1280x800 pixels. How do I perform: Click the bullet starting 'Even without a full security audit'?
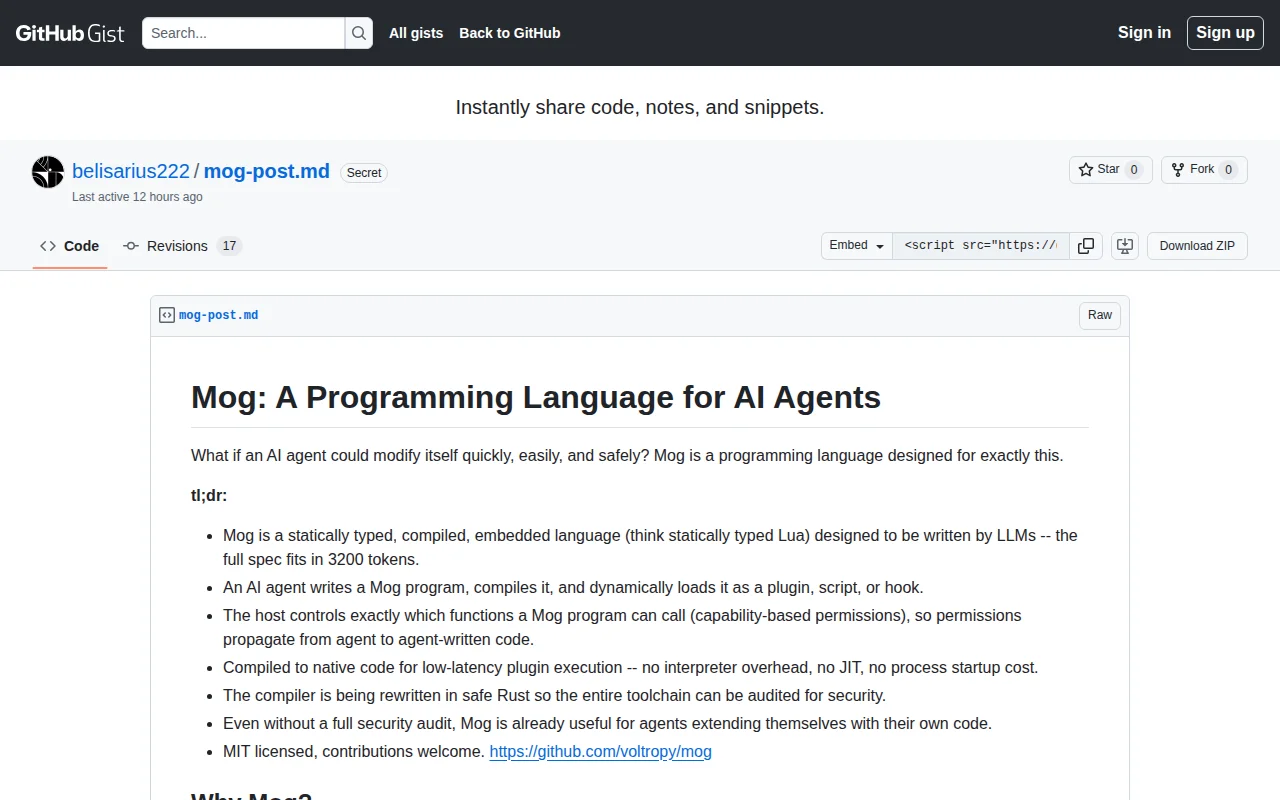tap(607, 723)
